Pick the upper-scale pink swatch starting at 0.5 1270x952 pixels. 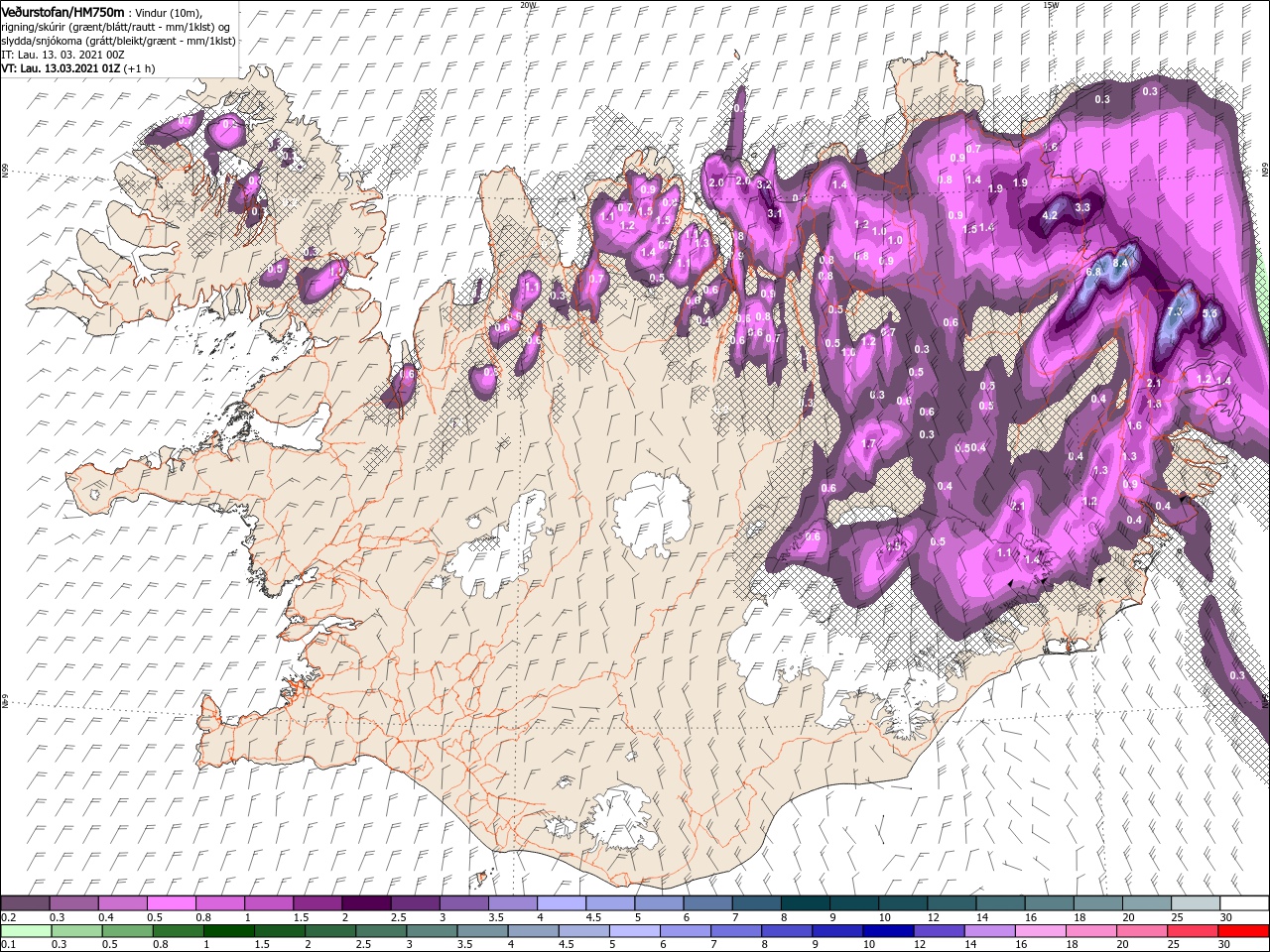coord(171,903)
